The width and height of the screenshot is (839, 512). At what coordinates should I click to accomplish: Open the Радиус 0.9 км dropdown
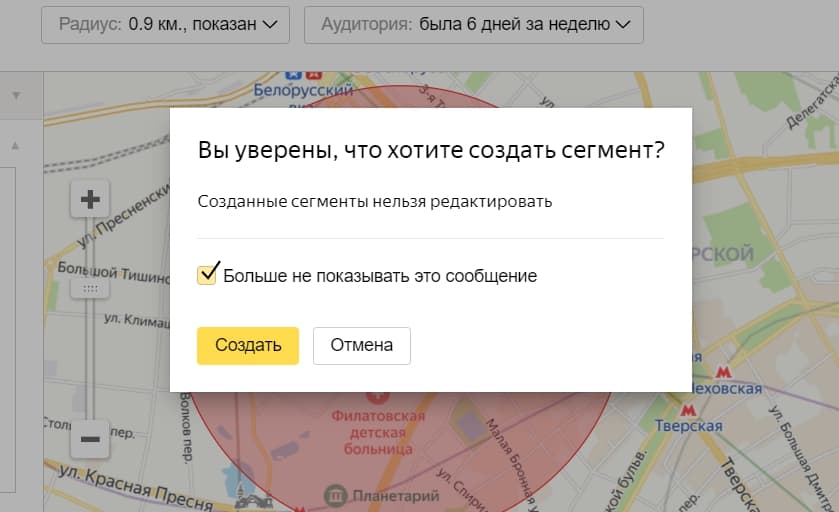point(165,25)
